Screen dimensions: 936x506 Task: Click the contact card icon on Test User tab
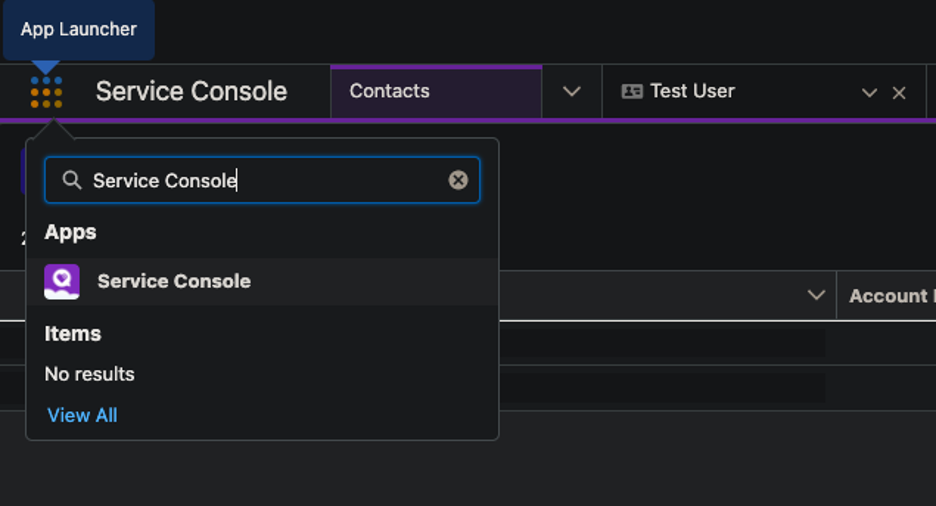pos(632,92)
